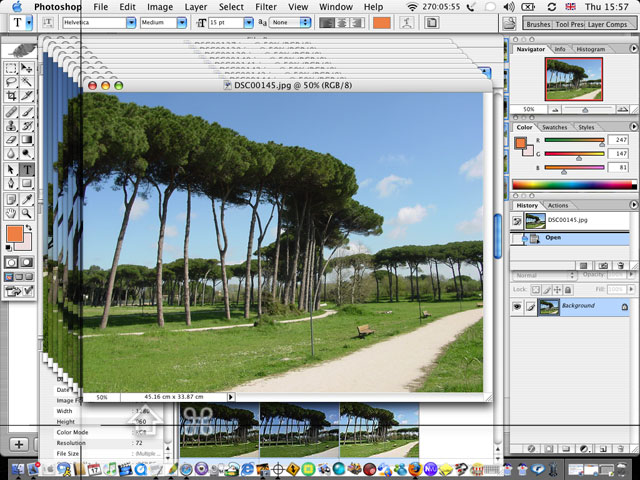
Task: Create new layer in Layers palette
Action: [x=603, y=449]
